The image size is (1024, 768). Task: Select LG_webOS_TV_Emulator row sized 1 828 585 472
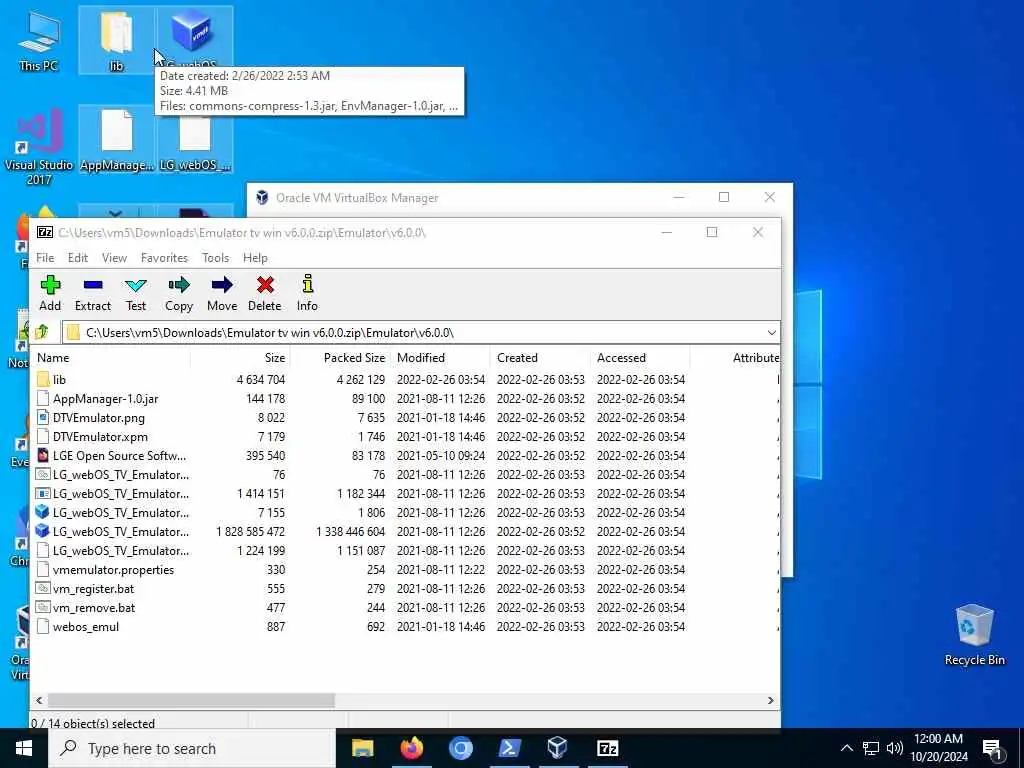405,531
